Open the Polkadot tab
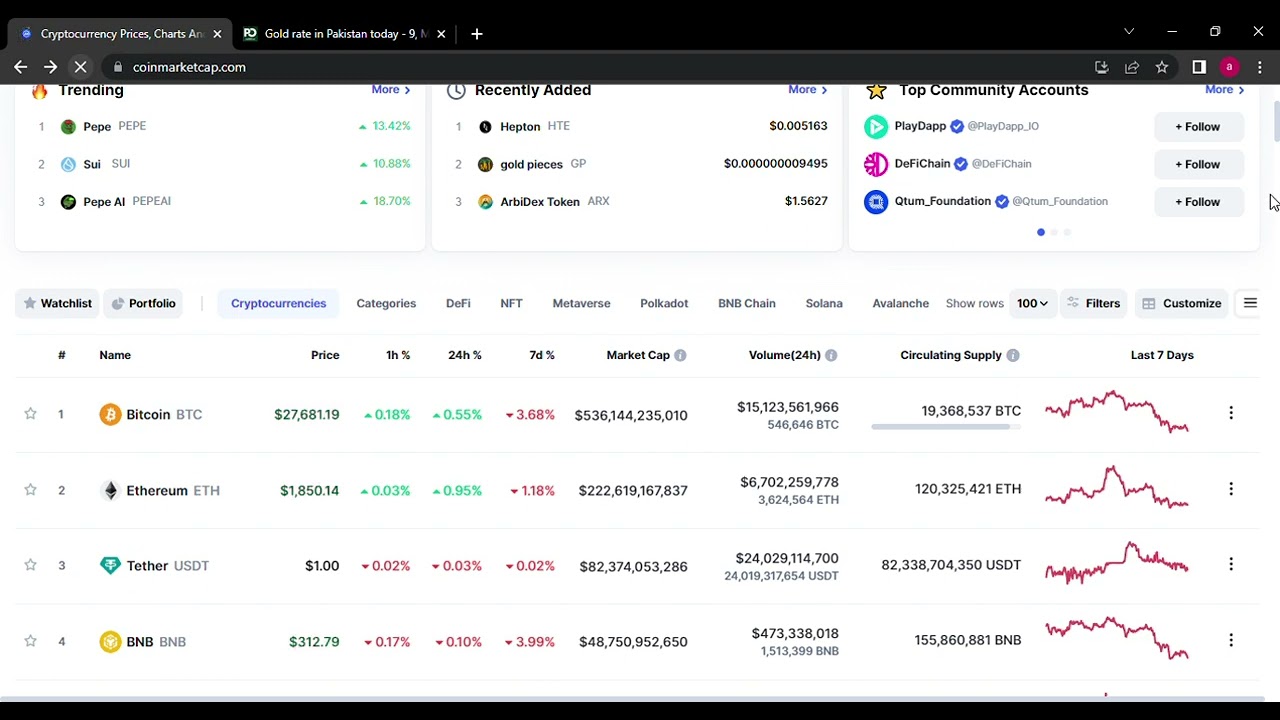This screenshot has height=720, width=1280. [664, 303]
